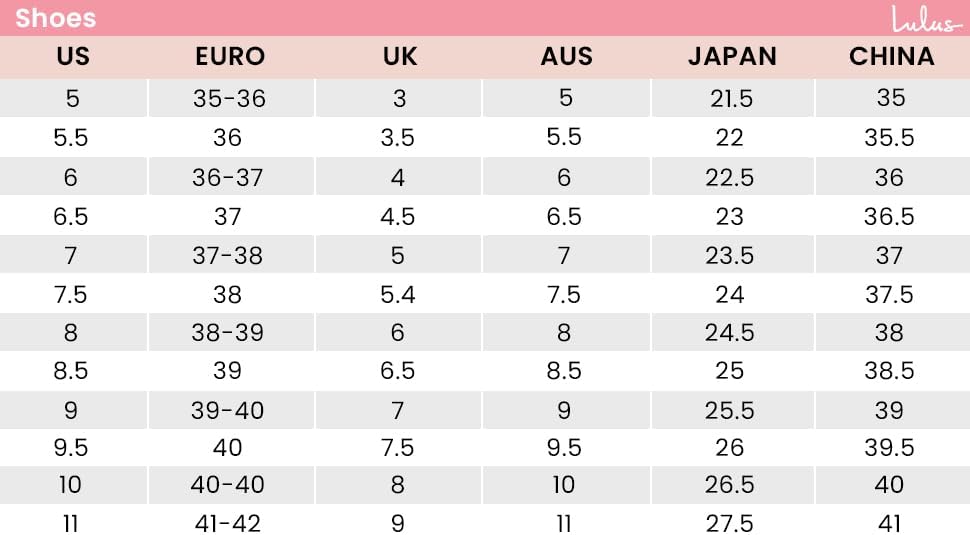This screenshot has height=535, width=970.
Task: Click the EURO 39-40 cell
Action: (x=228, y=410)
